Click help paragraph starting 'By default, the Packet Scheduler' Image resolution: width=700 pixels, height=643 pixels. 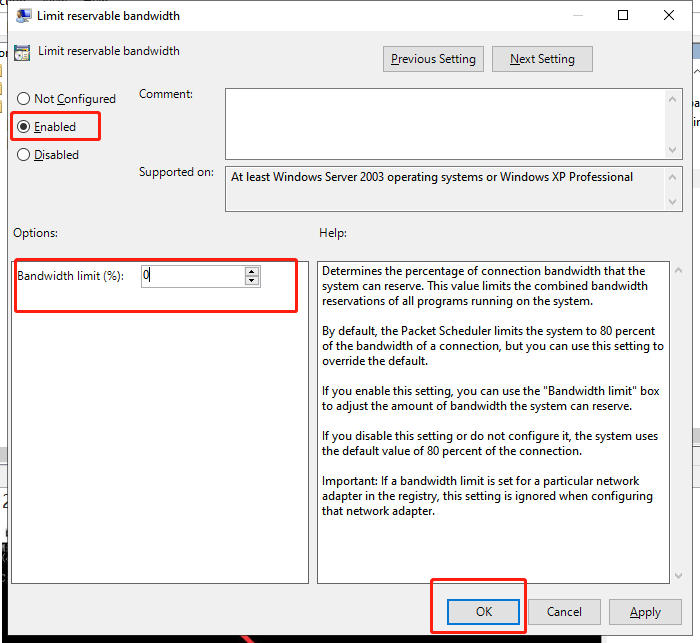[492, 346]
